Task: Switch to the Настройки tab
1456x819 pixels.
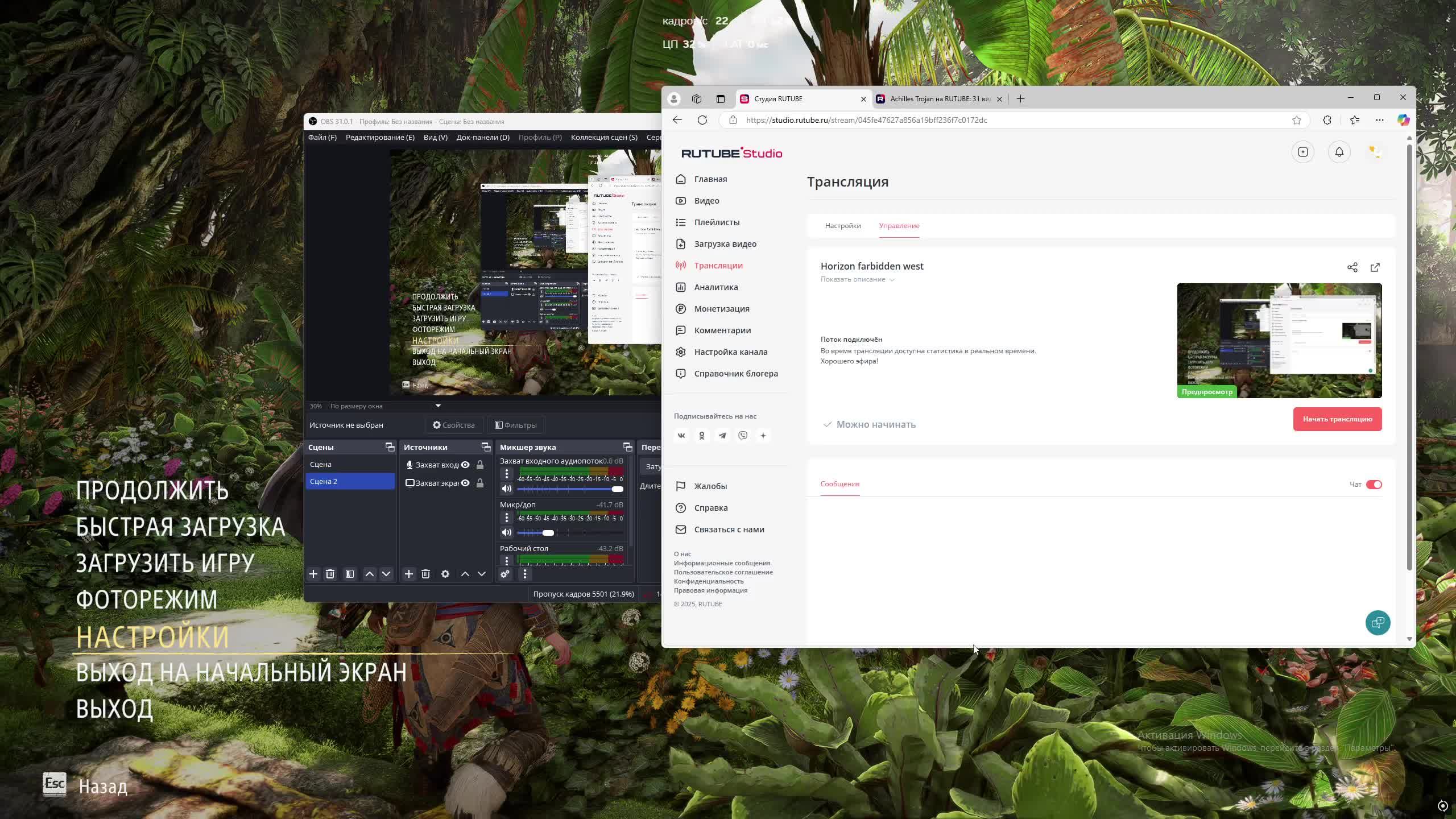Action: (842, 226)
